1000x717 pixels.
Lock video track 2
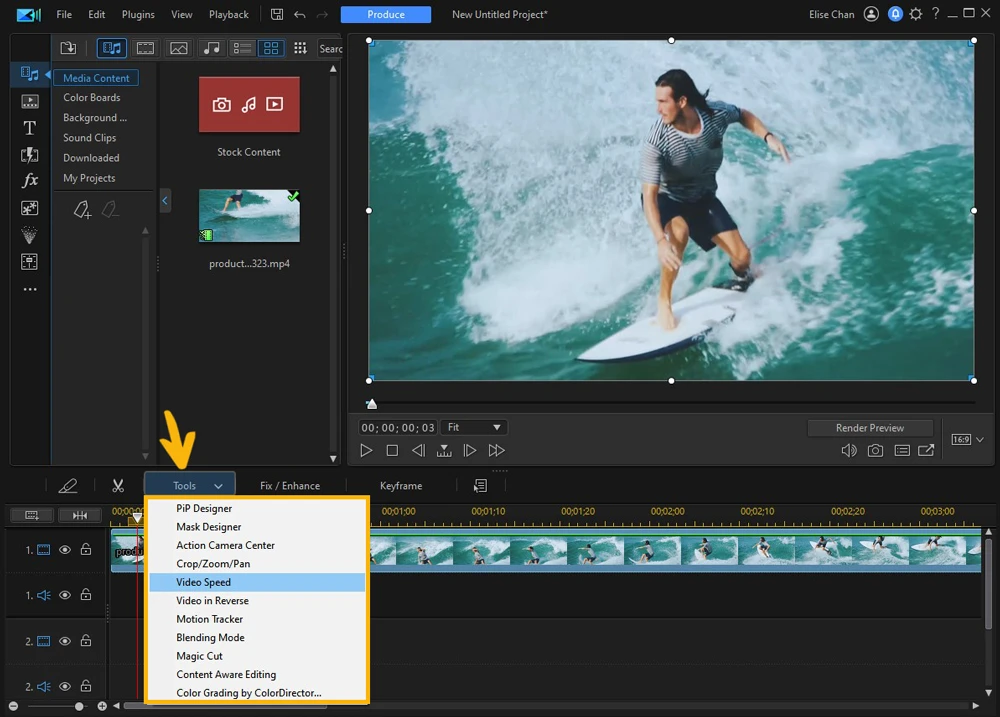coord(86,641)
